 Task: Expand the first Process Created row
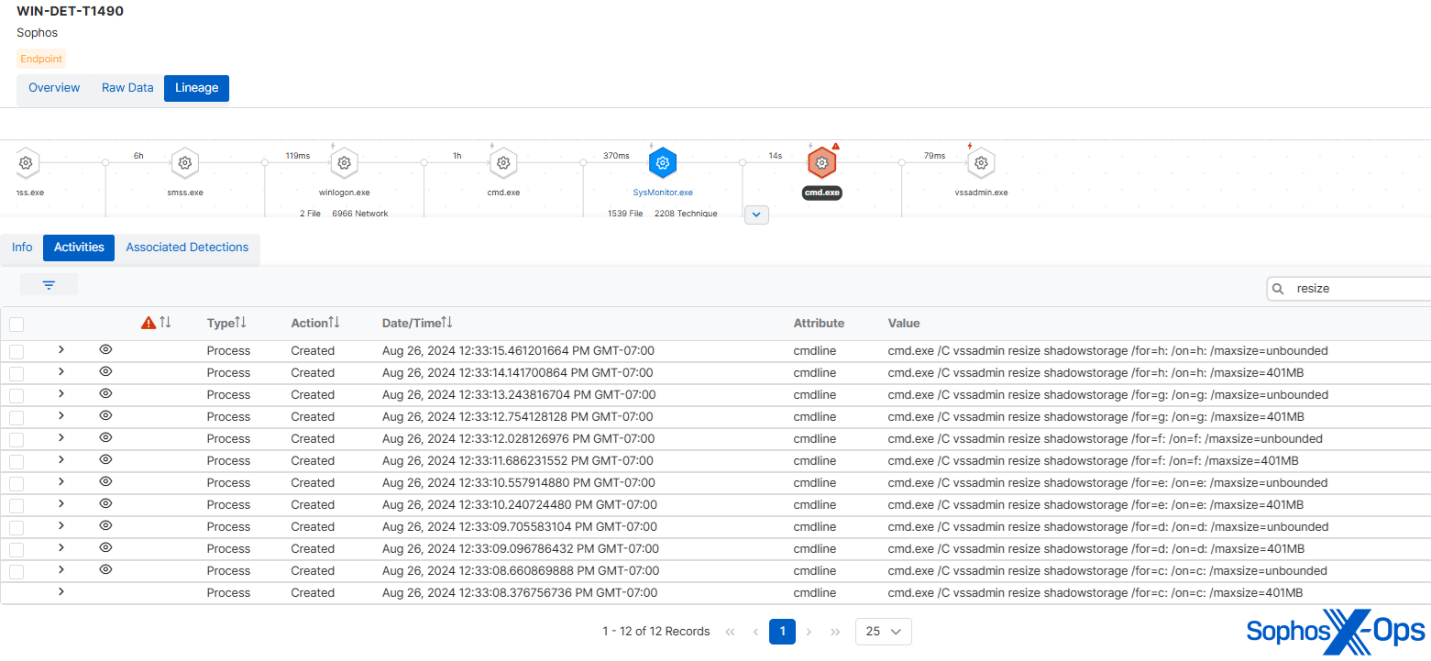(61, 350)
